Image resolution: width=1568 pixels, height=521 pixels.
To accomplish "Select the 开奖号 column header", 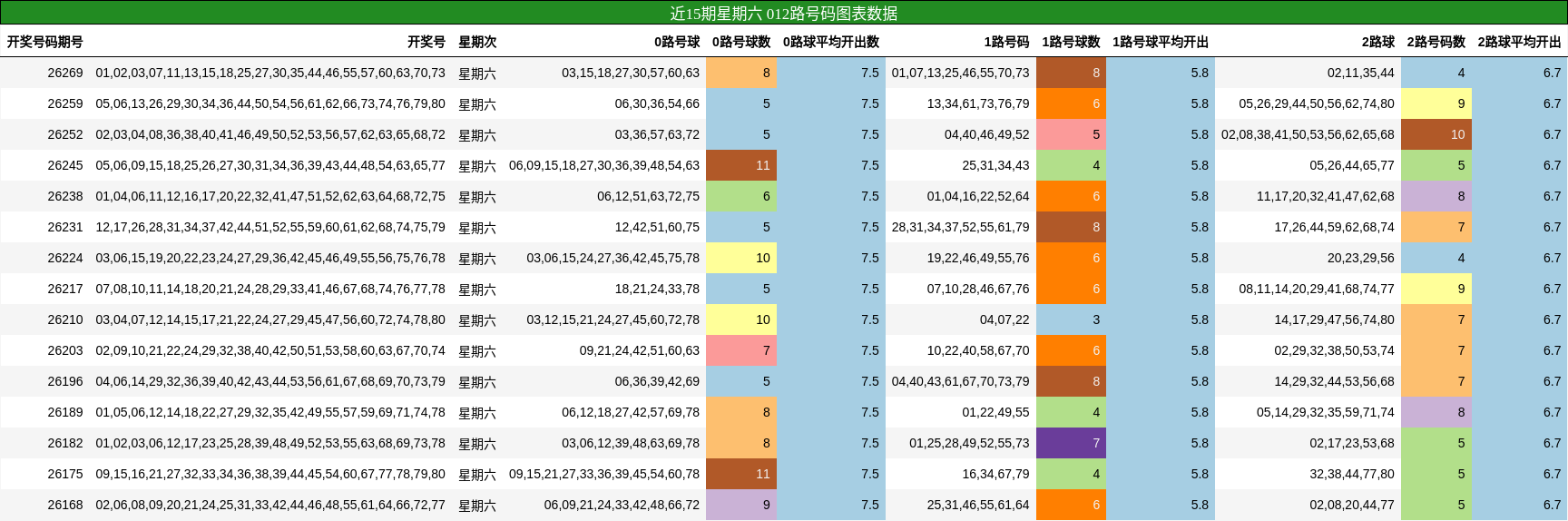I will 426,42.
